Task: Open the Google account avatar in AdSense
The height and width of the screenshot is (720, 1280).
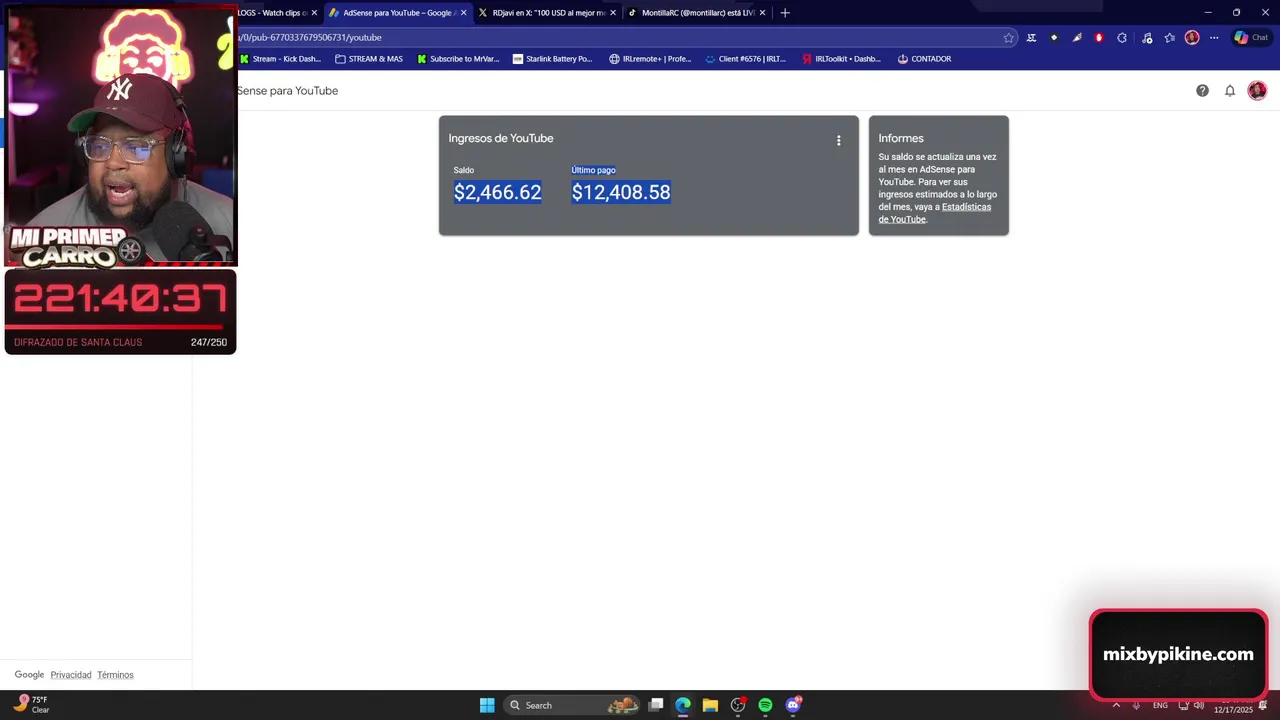Action: (1257, 91)
